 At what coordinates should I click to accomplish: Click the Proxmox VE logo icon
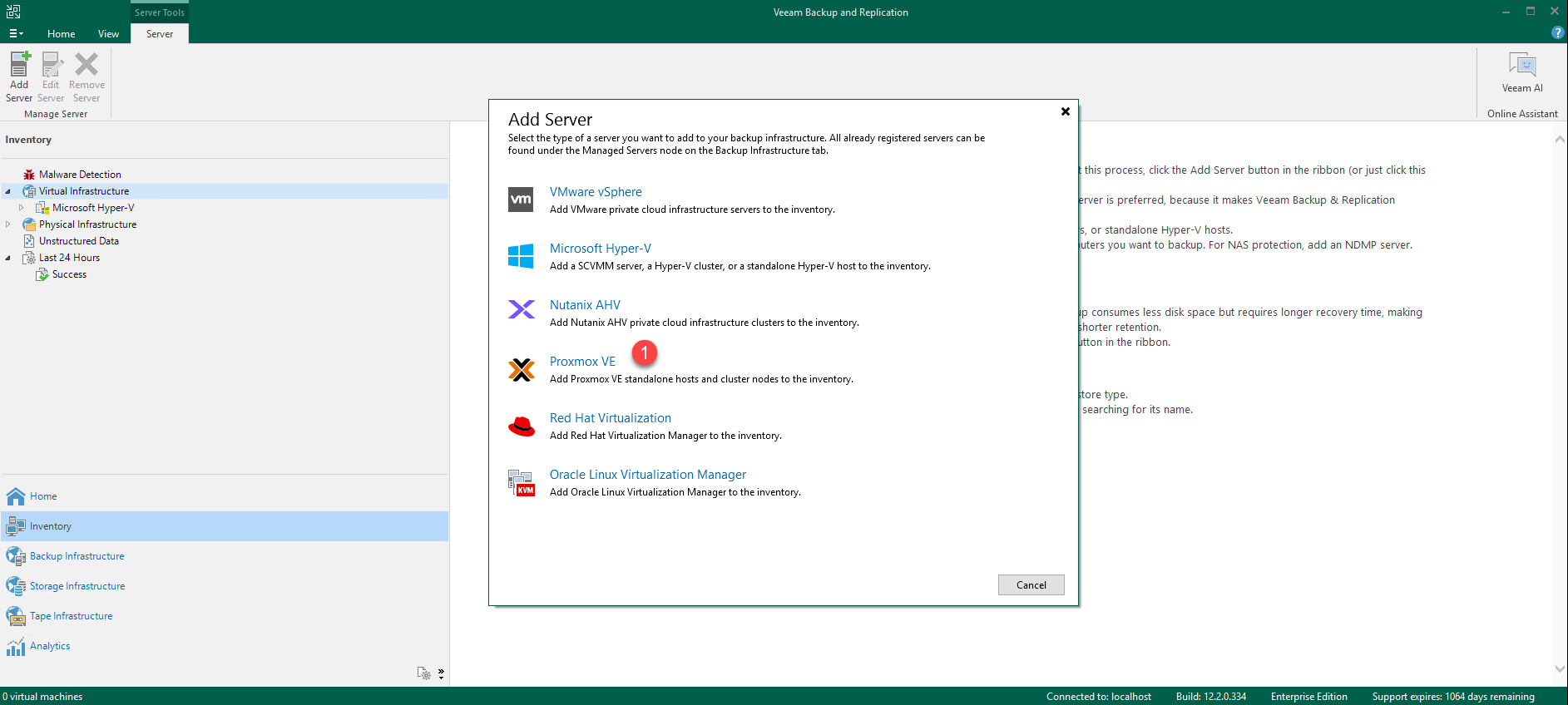(522, 369)
